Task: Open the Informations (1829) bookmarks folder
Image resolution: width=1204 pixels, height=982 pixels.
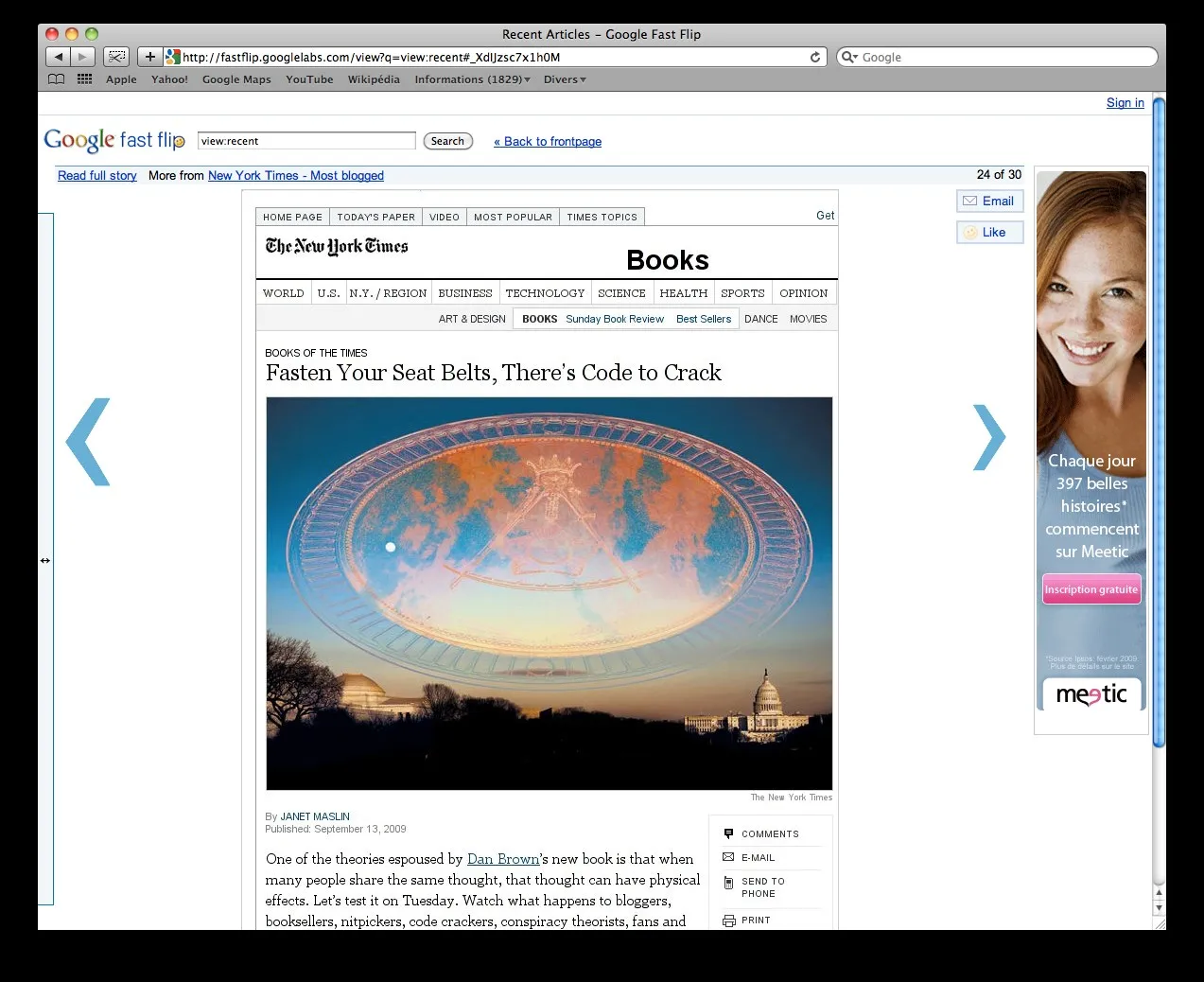Action: click(x=472, y=79)
